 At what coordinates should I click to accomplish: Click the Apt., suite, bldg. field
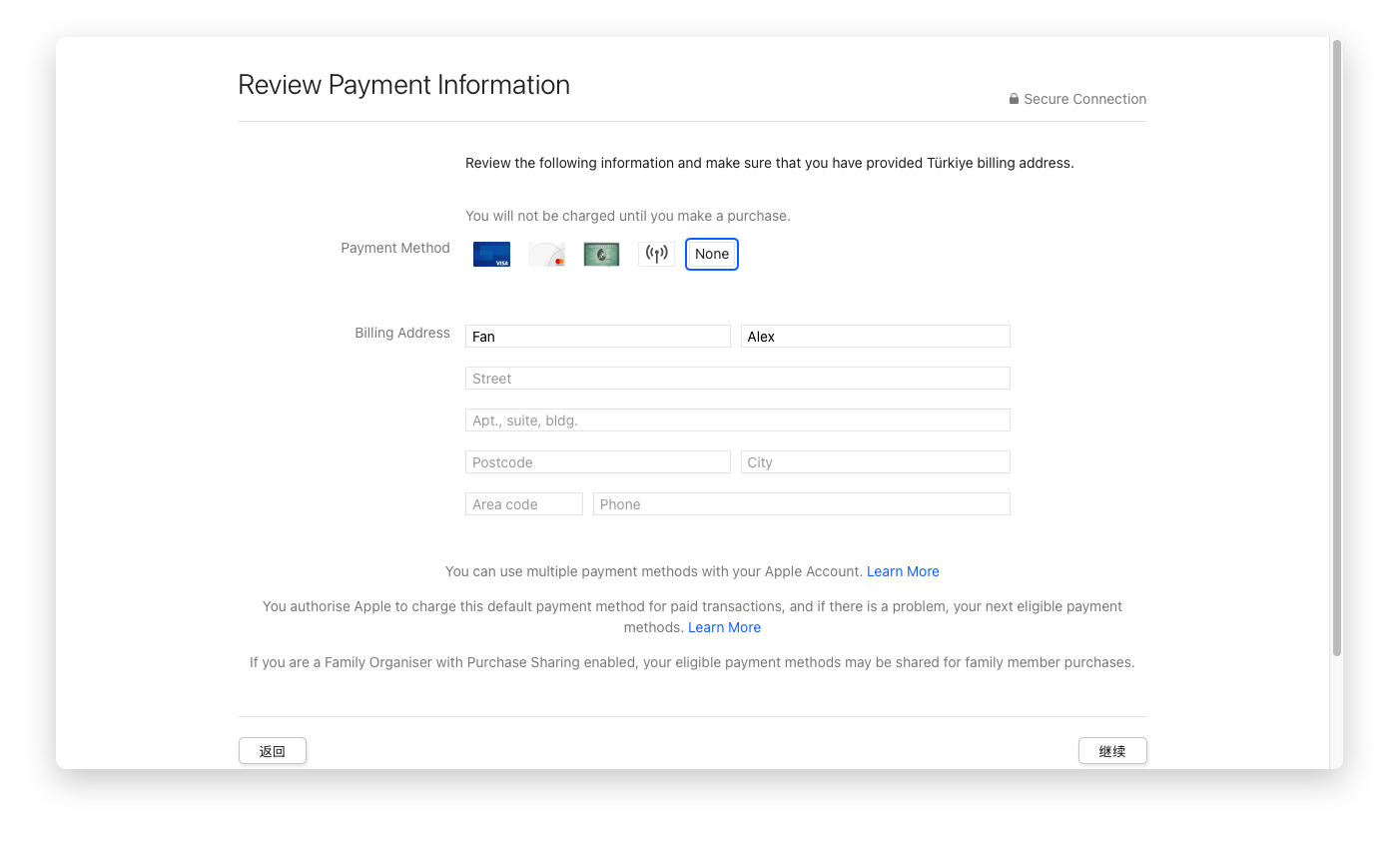[738, 421]
